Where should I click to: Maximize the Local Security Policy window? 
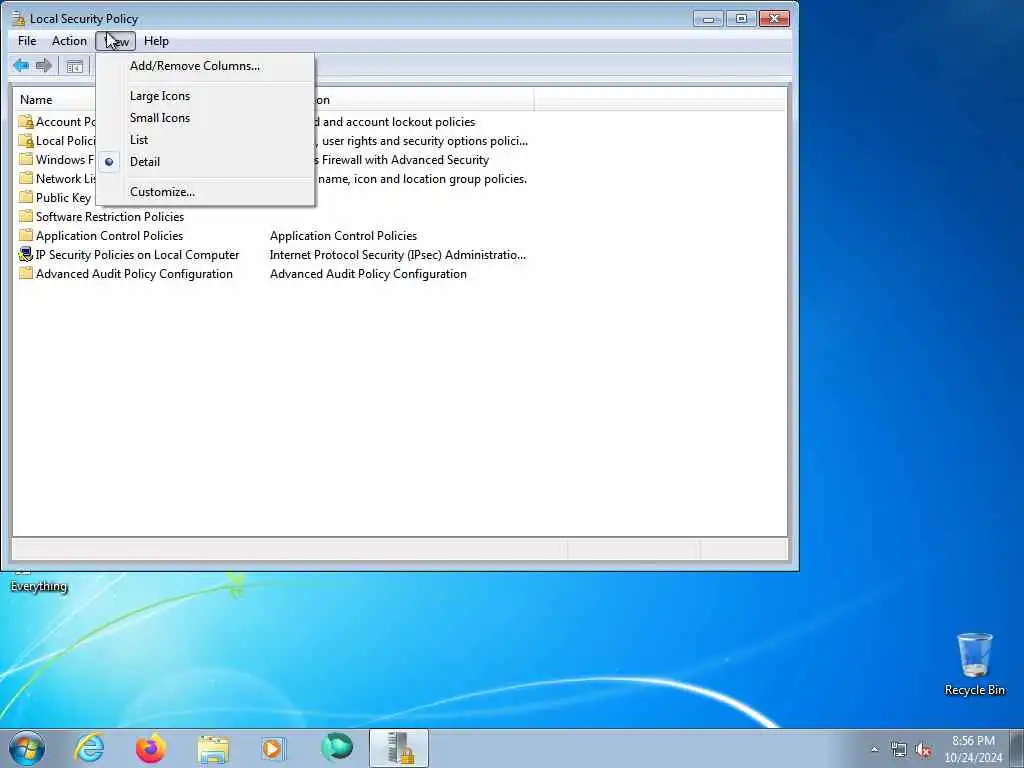click(741, 19)
